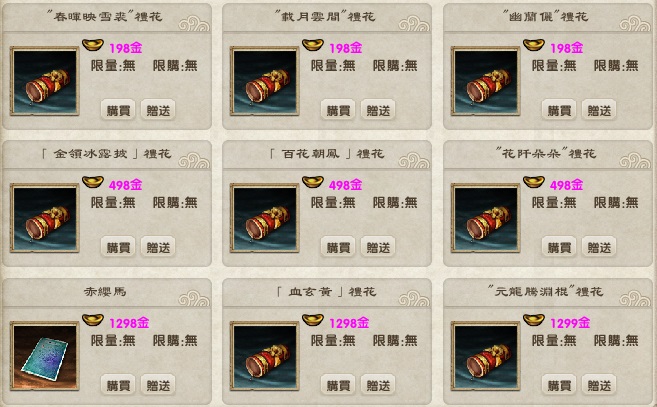Click the gold ingot beside 赤纓馬 price

pyautogui.click(x=93, y=320)
